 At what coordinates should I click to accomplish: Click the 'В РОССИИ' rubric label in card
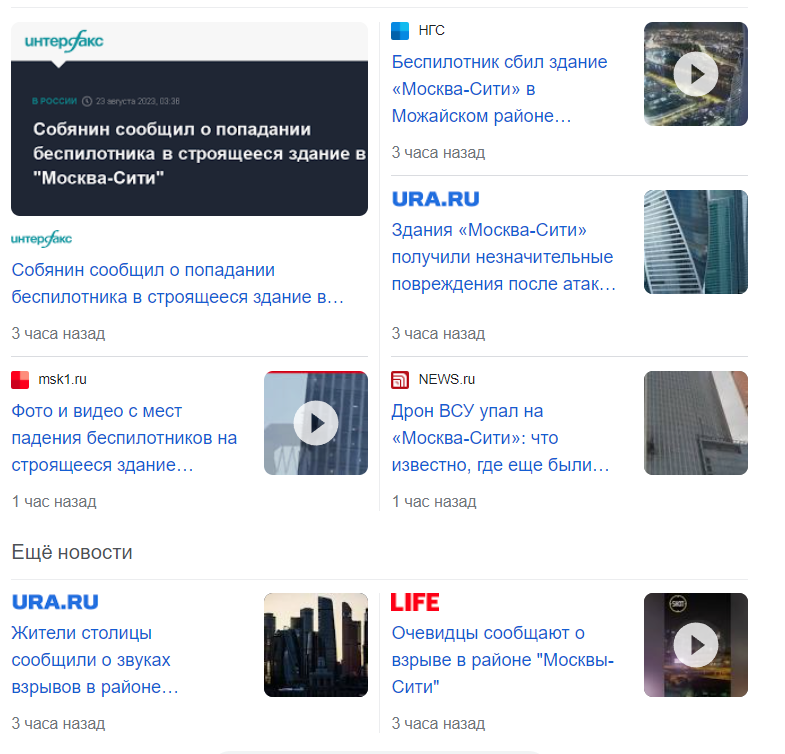(x=55, y=101)
